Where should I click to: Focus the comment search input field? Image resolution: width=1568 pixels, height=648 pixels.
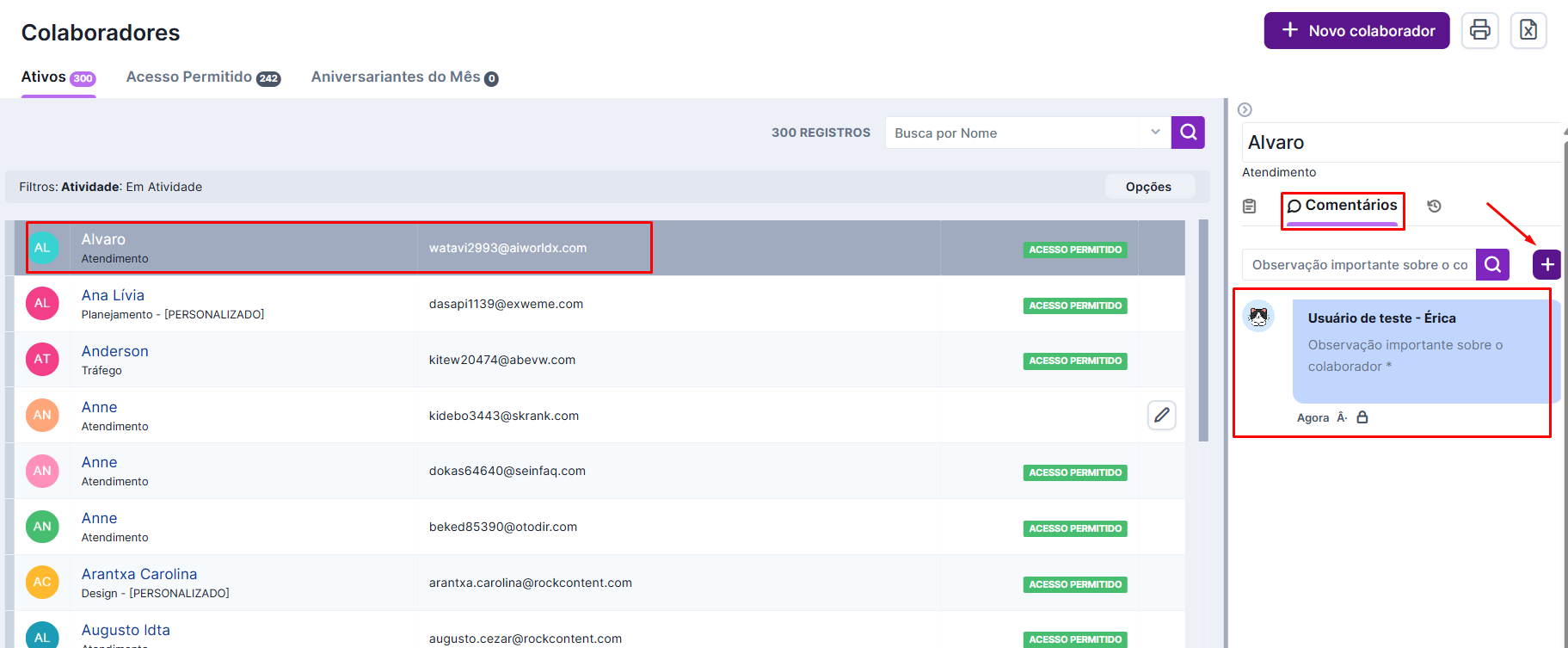pyautogui.click(x=1359, y=265)
